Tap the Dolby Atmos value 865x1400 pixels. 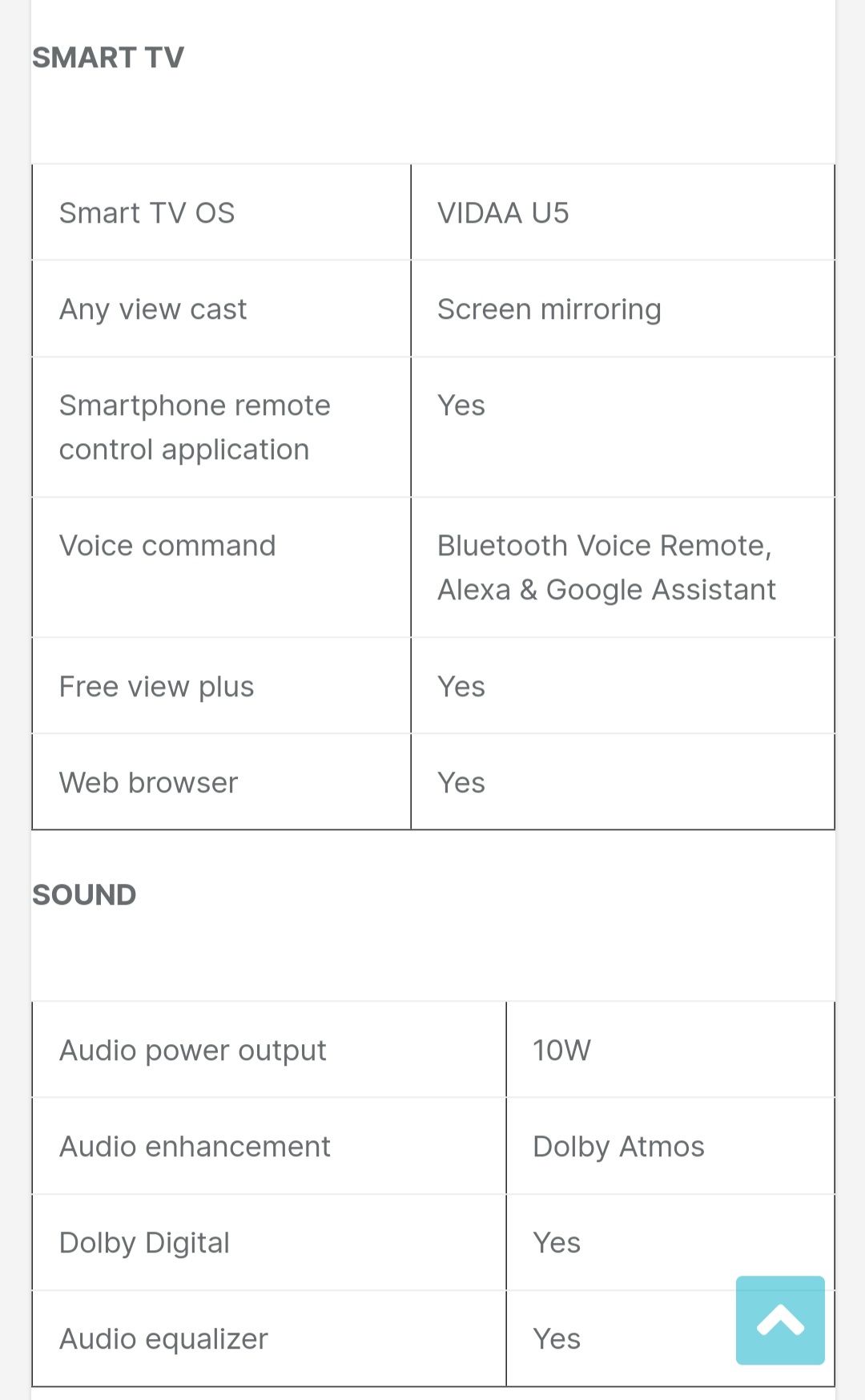tap(618, 1147)
